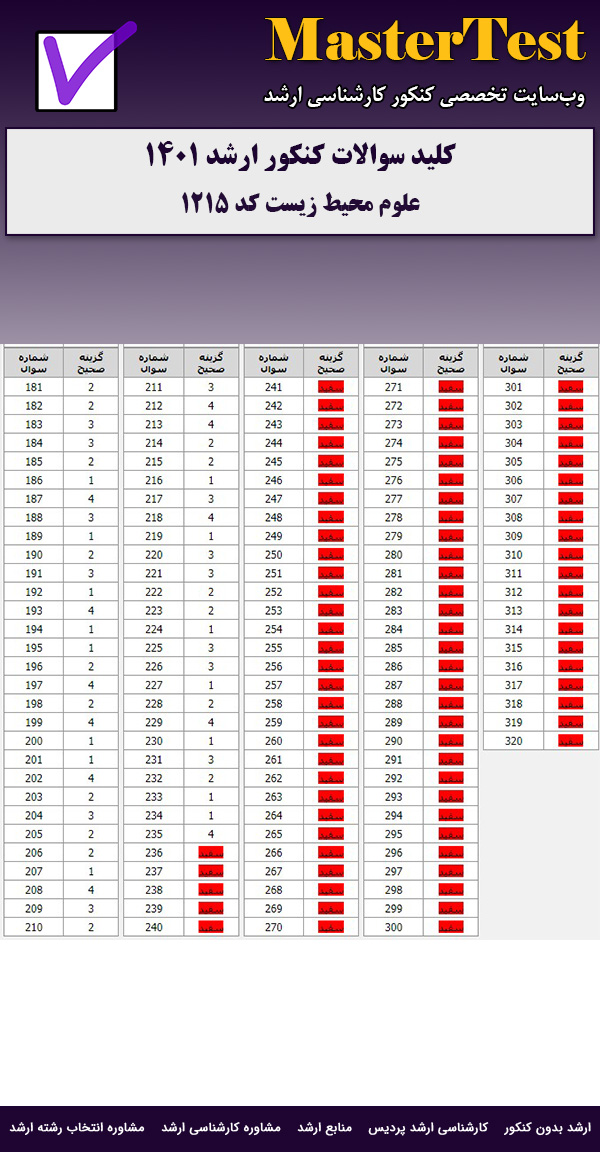
Task: Select the red answer cell for question 236
Action: [x=211, y=853]
